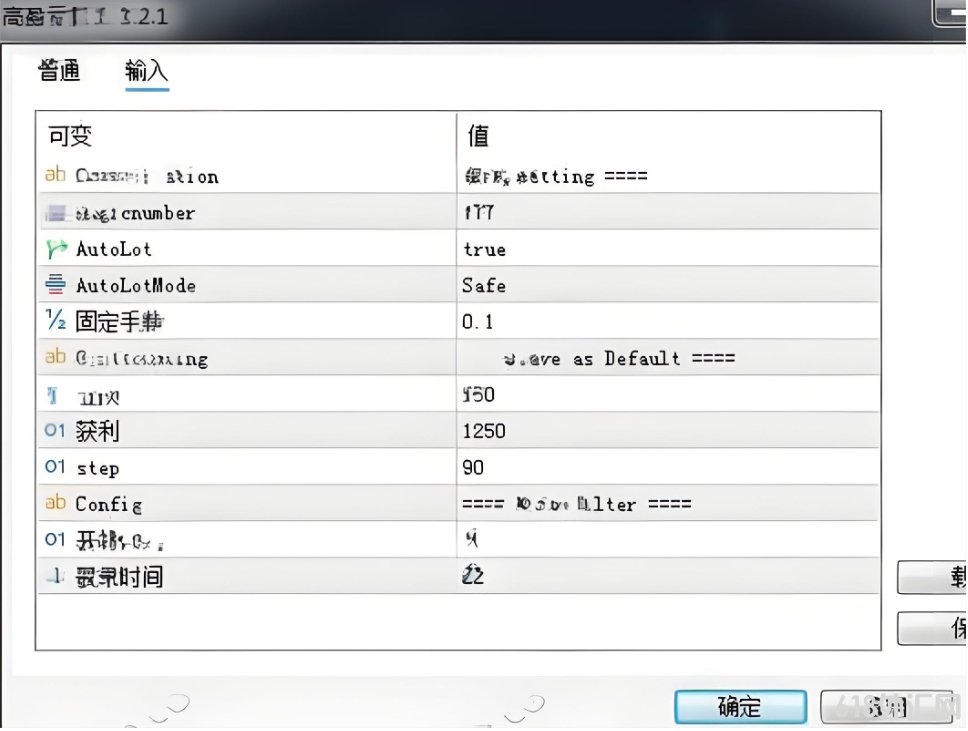The height and width of the screenshot is (731, 968).
Task: Switch to the 普通 tab
Action: point(59,70)
